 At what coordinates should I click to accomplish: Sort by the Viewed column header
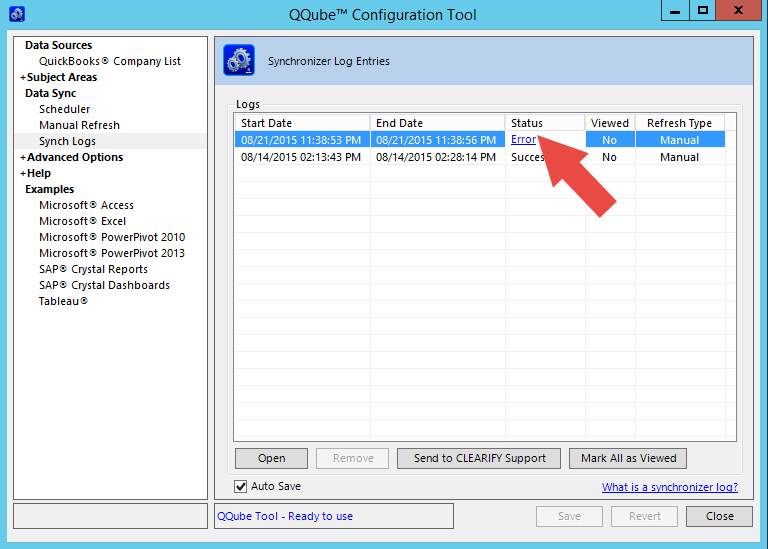tap(610, 123)
